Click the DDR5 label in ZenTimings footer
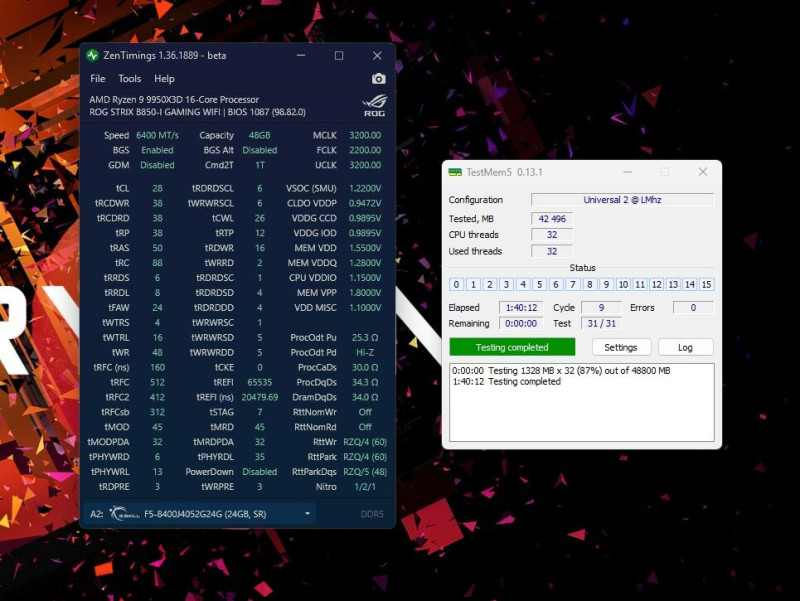Screen dimensions: 800x601 pos(372,514)
